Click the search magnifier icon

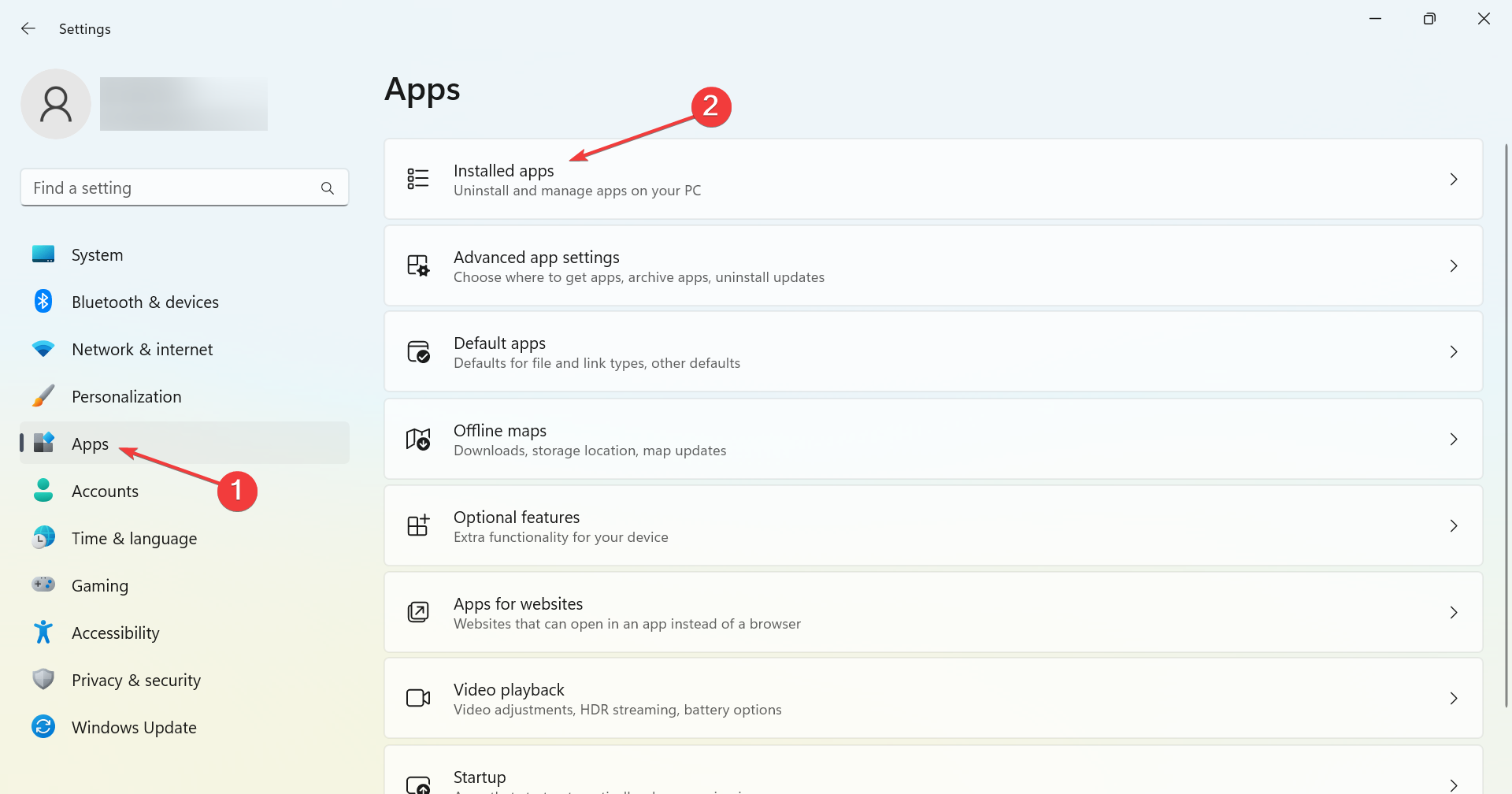pos(328,188)
